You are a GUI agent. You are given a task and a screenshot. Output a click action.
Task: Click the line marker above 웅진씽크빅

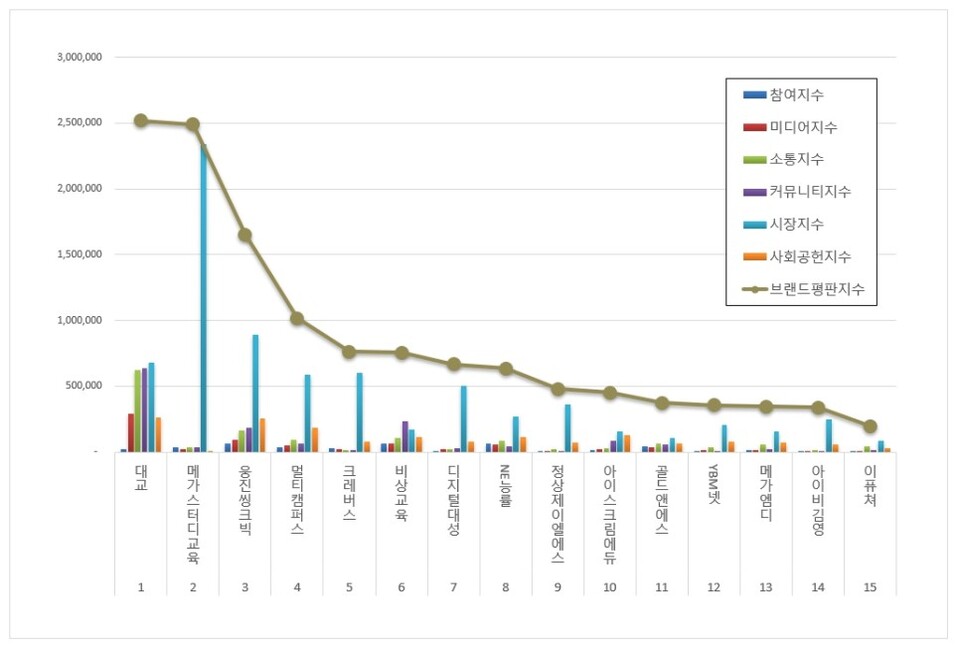click(245, 235)
